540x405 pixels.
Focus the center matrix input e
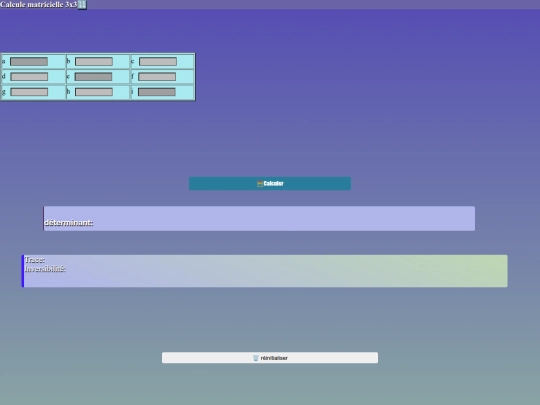click(x=93, y=76)
